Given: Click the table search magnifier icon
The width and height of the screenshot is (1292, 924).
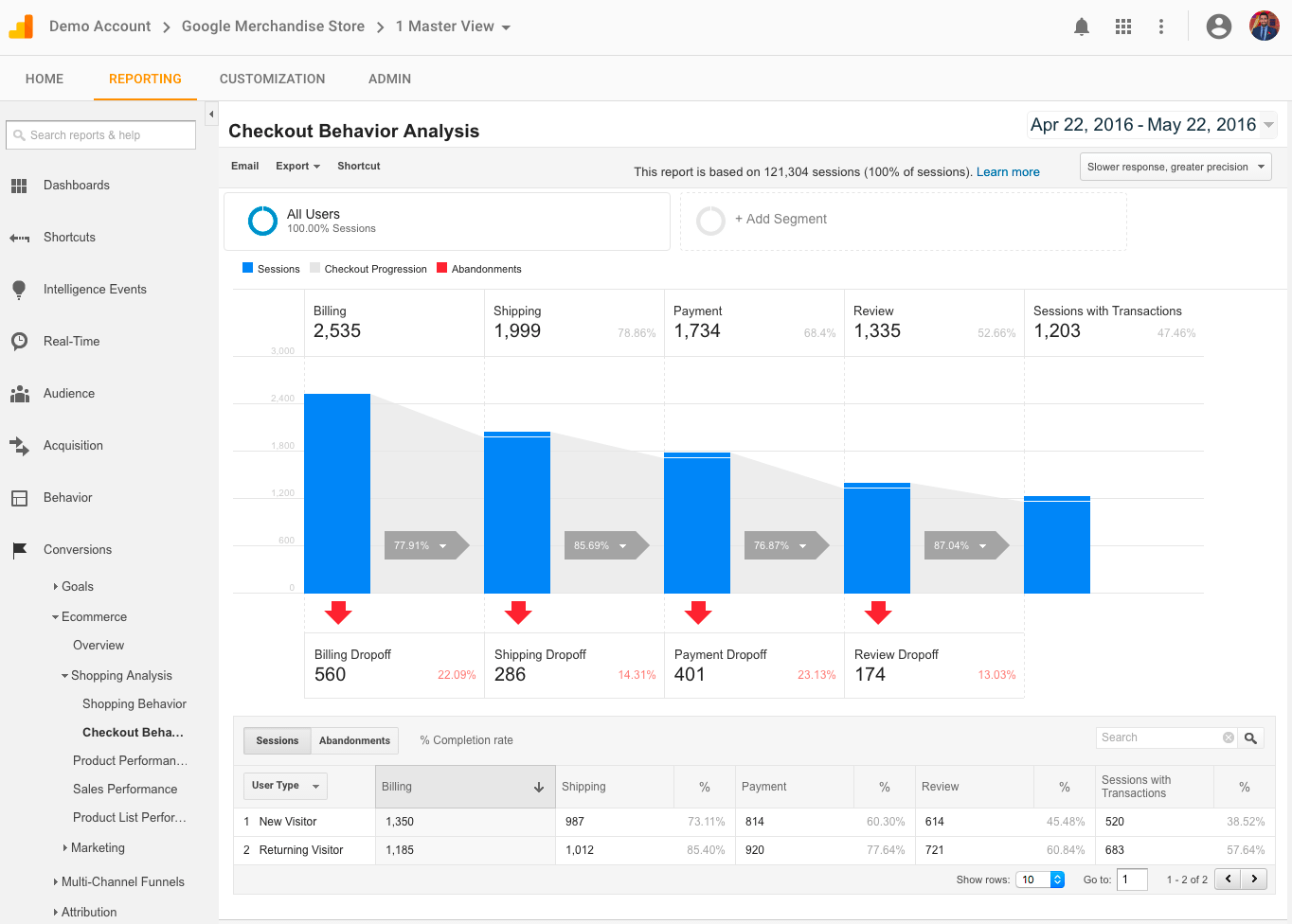Looking at the screenshot, I should pyautogui.click(x=1250, y=737).
